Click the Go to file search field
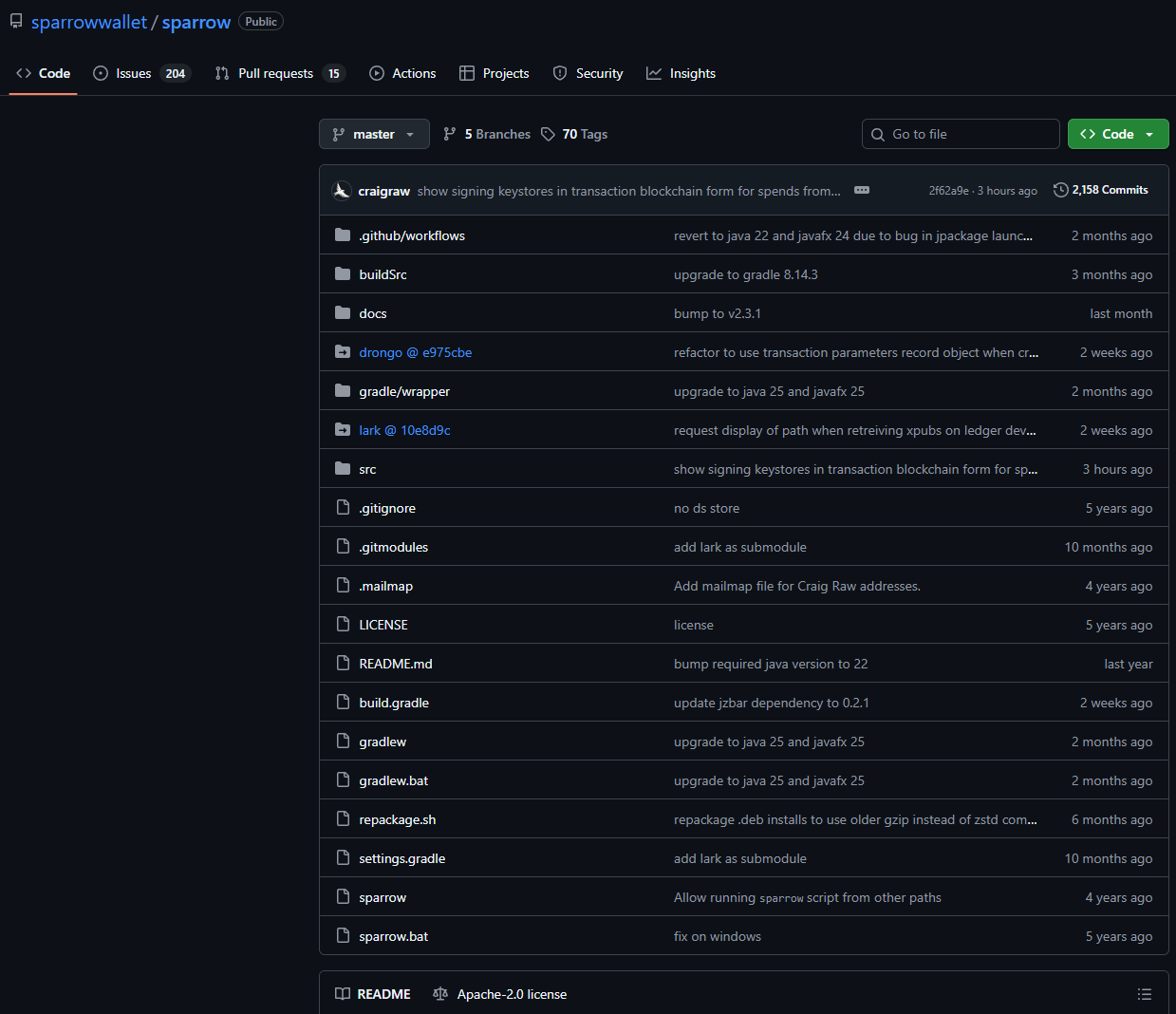 tap(968, 134)
